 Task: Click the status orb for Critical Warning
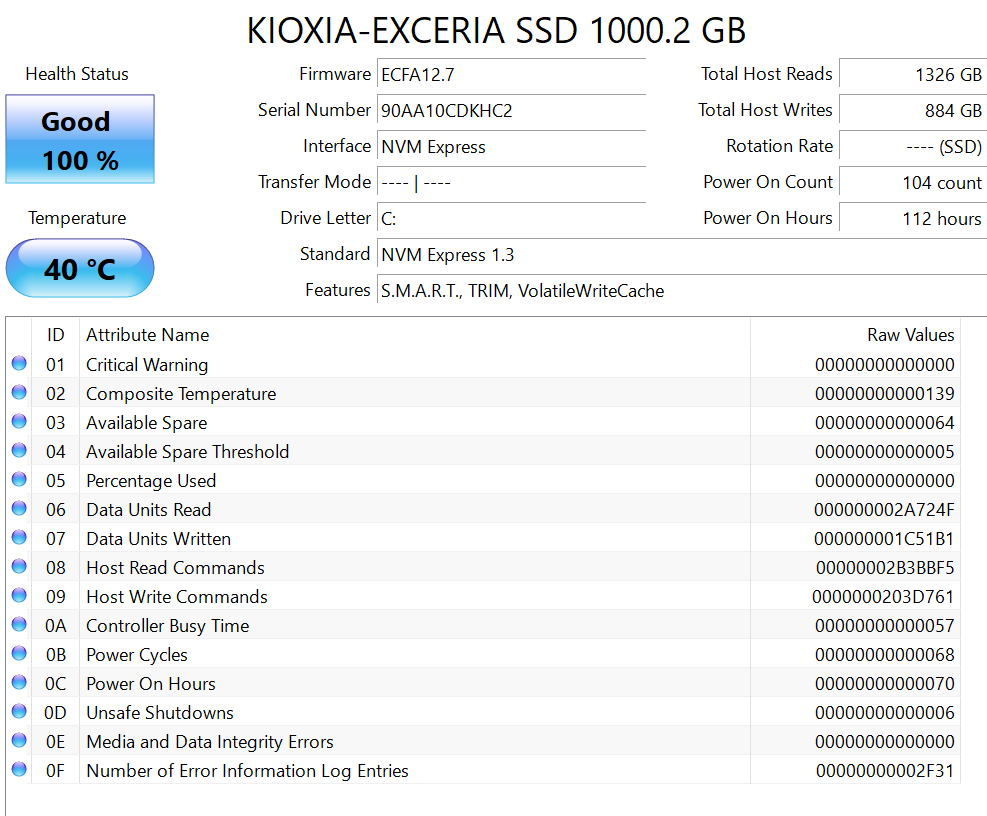click(20, 363)
